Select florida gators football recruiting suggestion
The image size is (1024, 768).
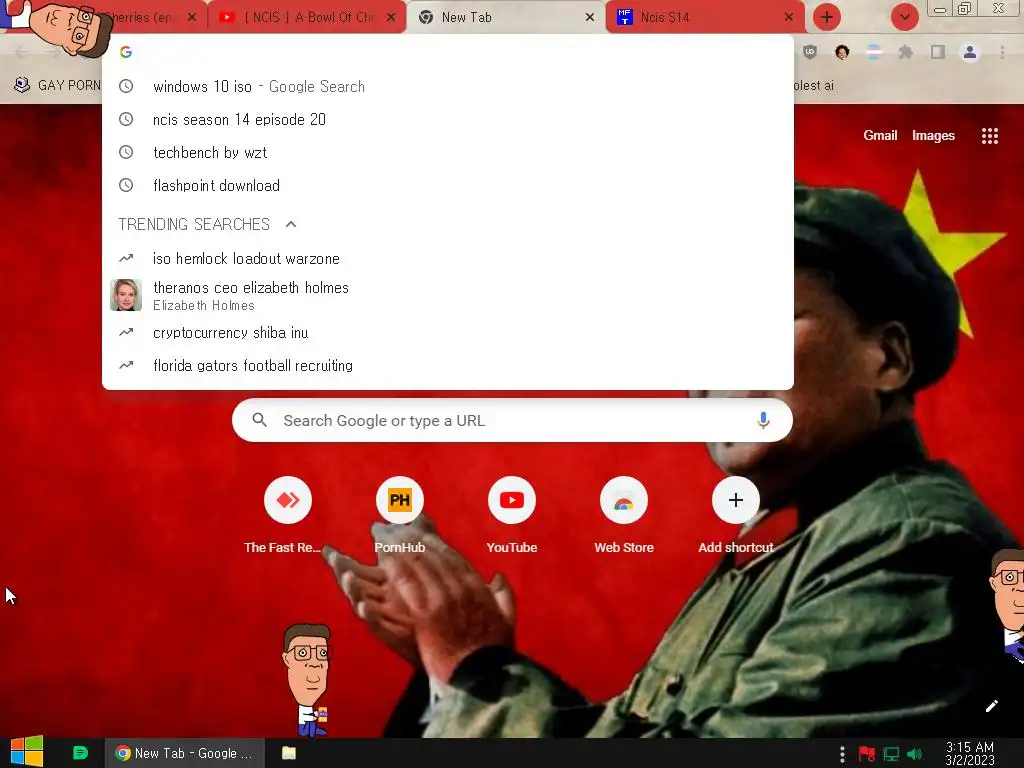tap(448, 366)
